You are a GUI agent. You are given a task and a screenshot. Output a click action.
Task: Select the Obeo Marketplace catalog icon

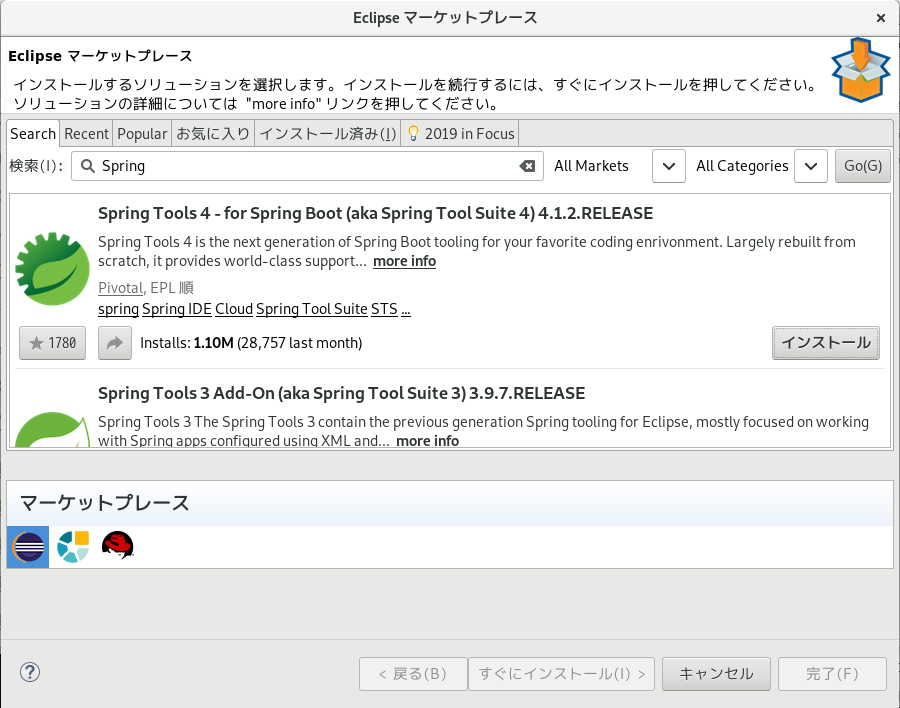73,547
